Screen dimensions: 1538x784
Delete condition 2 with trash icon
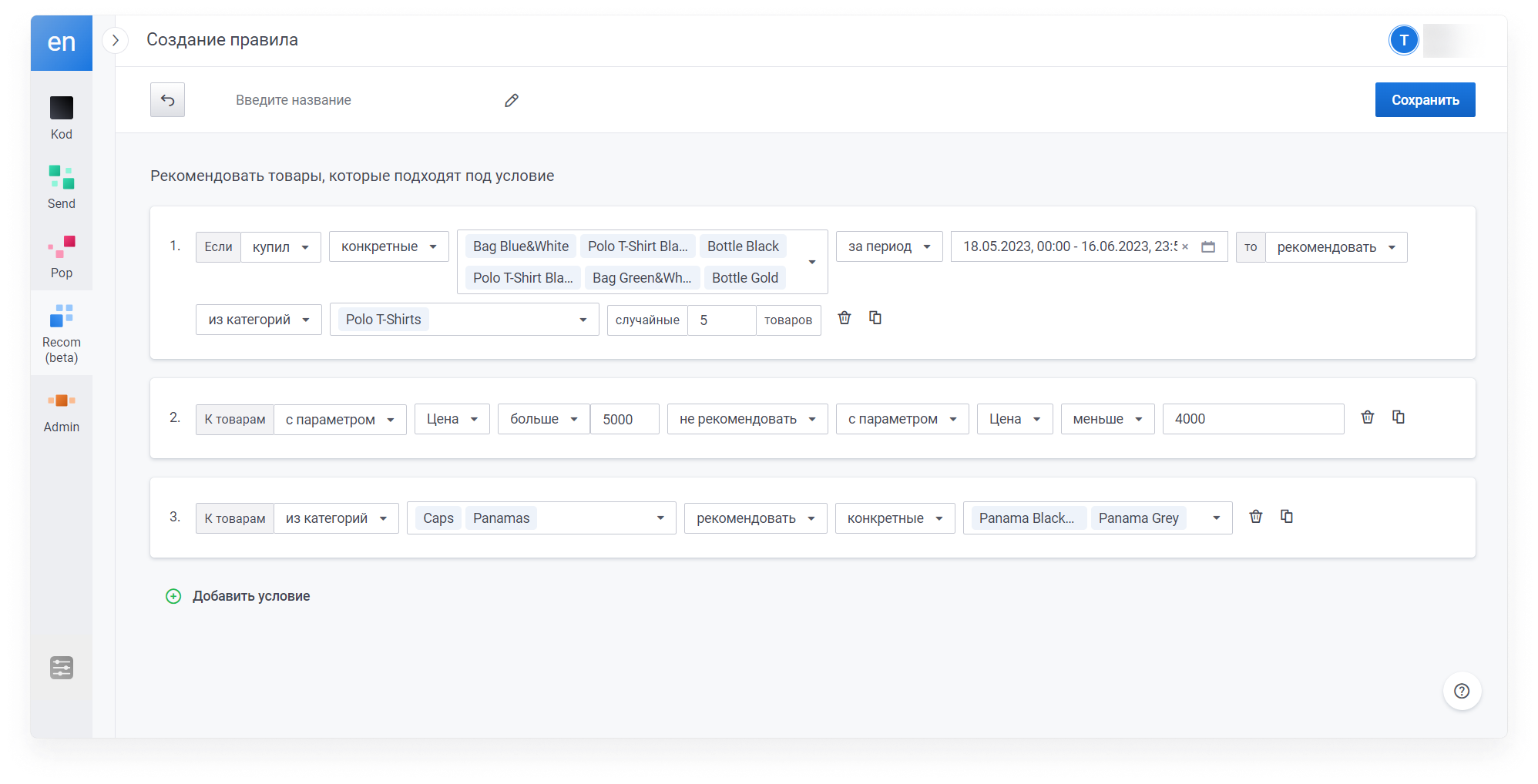point(1368,417)
